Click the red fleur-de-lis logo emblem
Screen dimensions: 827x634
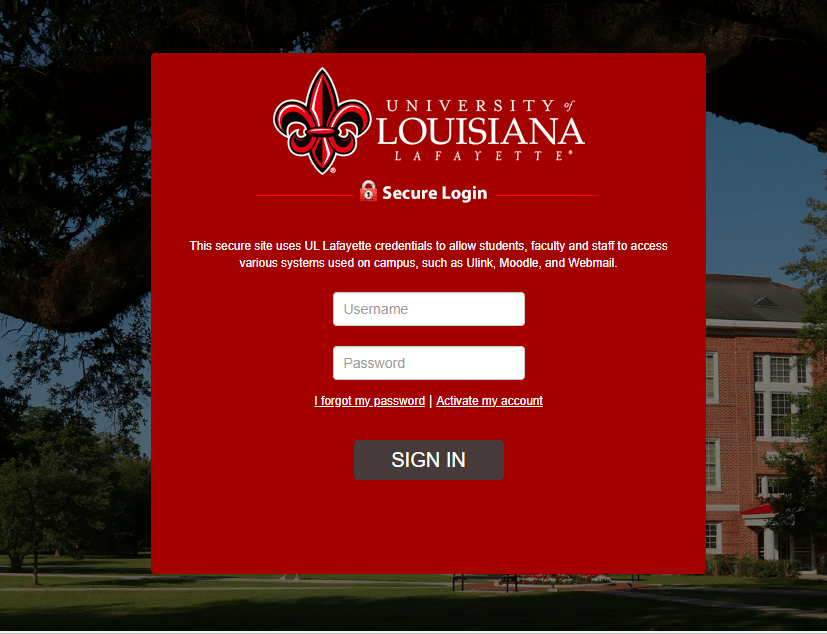point(322,121)
